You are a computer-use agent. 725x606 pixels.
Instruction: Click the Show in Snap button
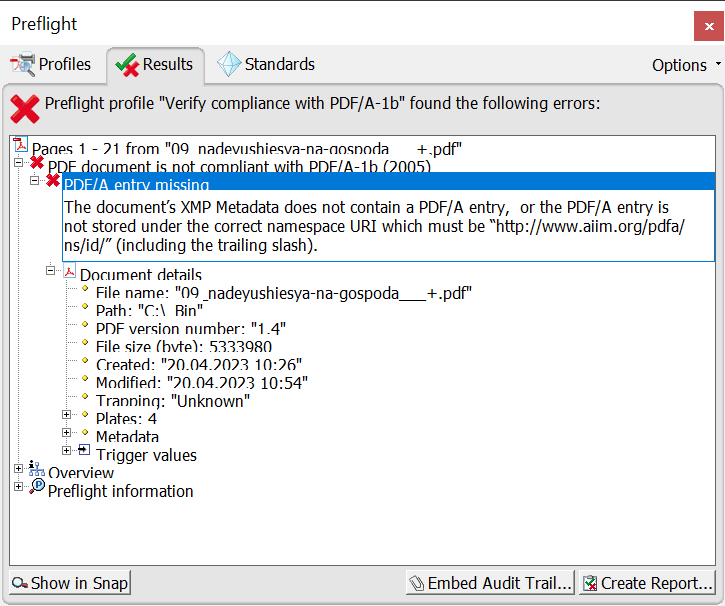pyautogui.click(x=70, y=583)
